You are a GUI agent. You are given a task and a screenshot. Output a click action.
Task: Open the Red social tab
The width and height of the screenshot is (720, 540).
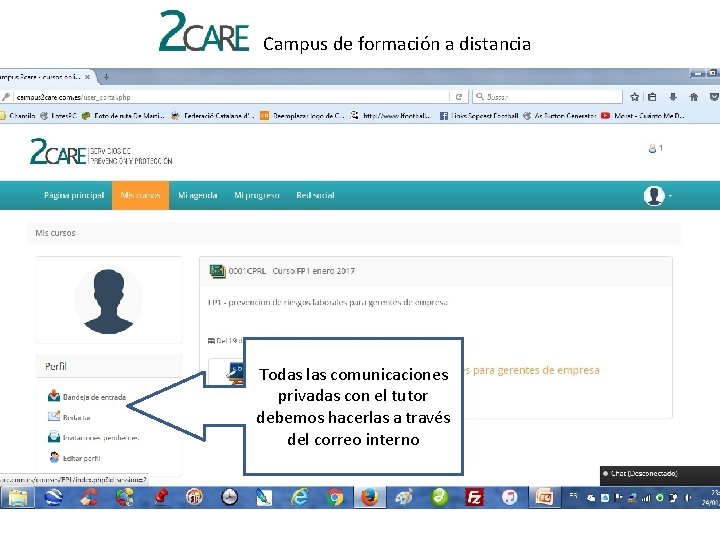315,195
